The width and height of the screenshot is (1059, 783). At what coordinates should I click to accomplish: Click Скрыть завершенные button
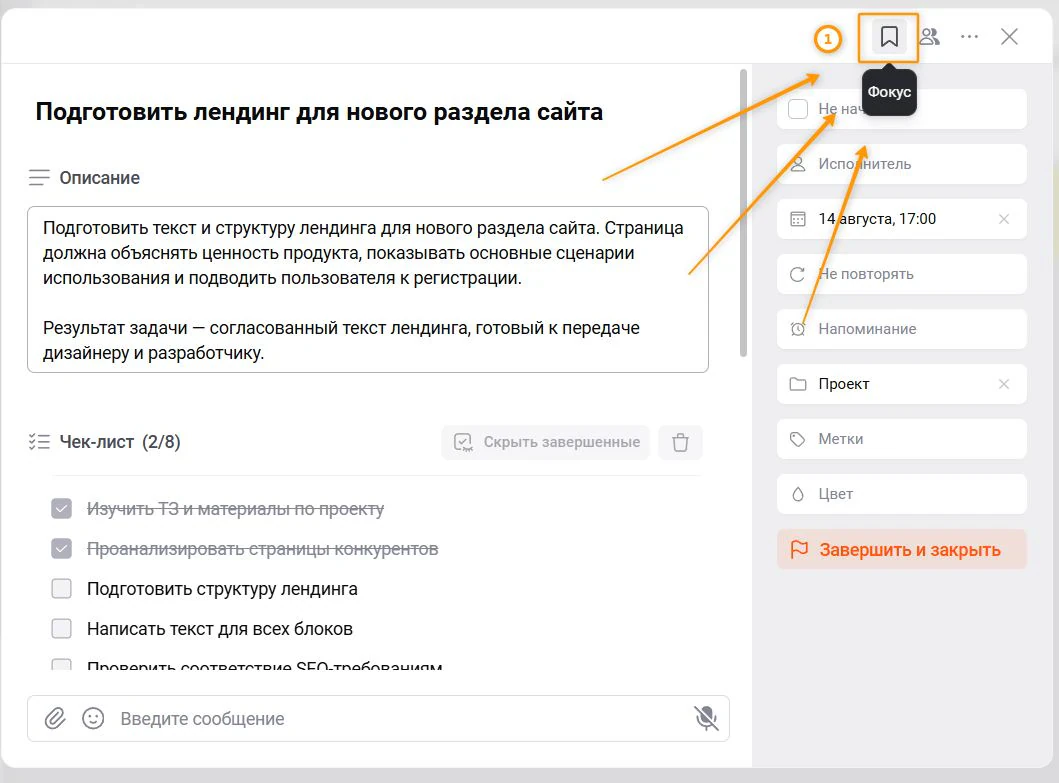point(546,443)
